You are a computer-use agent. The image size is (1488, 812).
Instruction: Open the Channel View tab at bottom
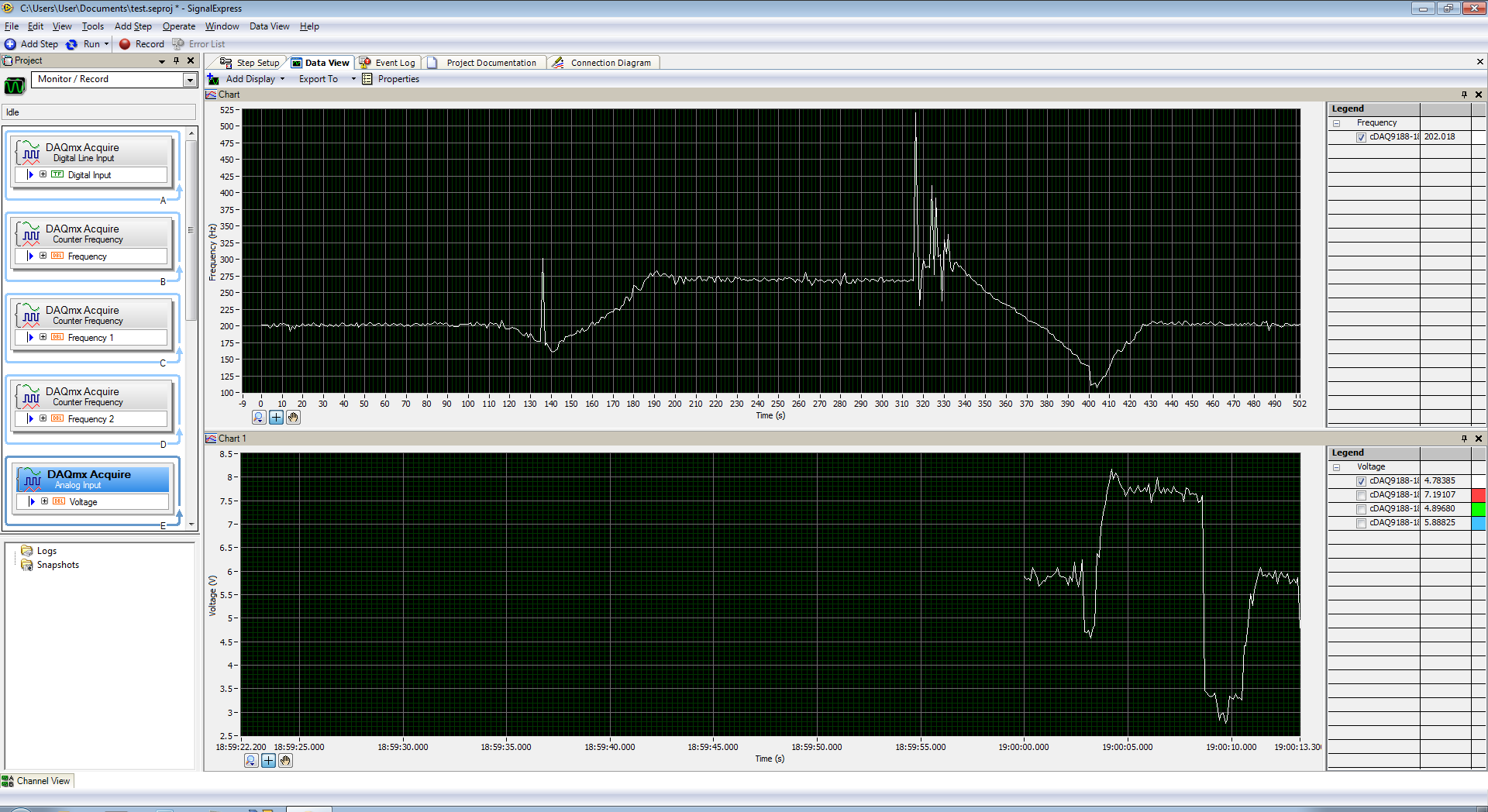pos(37,781)
